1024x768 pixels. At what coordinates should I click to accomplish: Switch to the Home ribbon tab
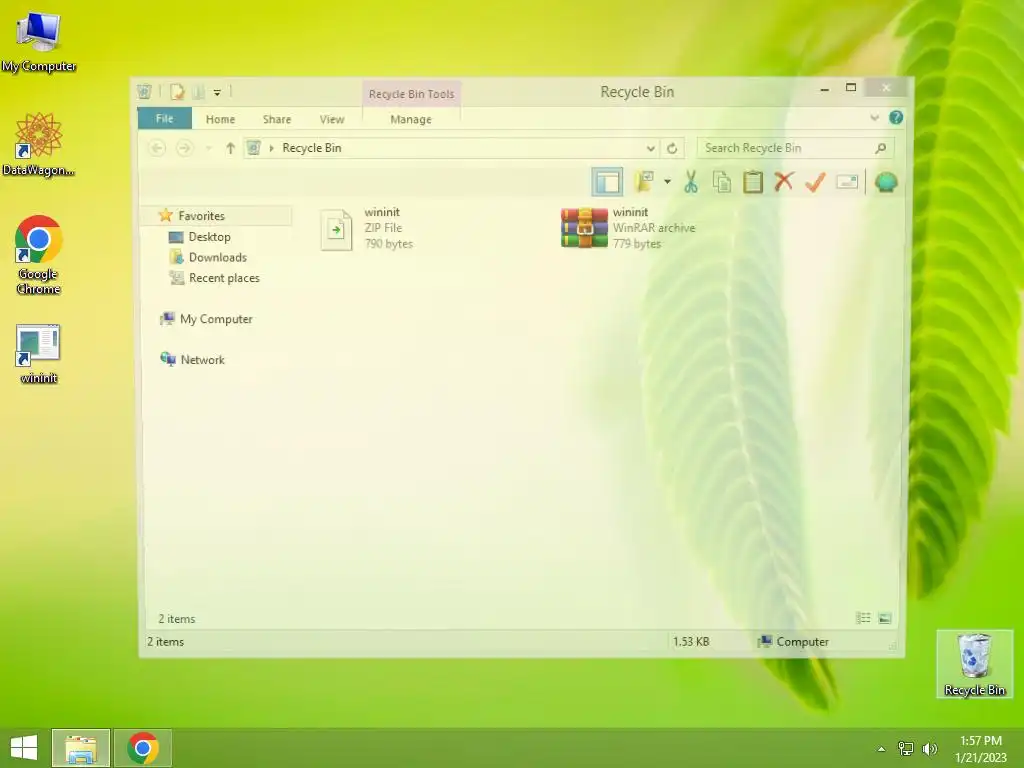(220, 120)
